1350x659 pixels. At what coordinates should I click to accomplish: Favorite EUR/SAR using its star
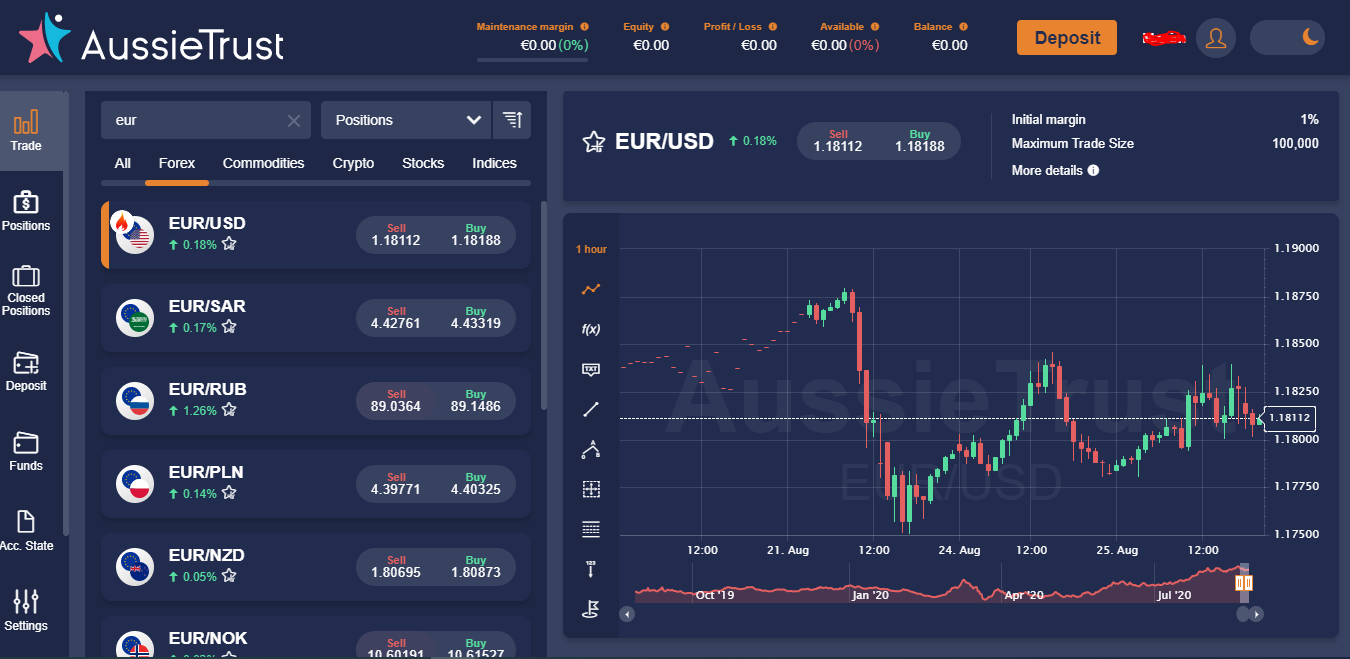[x=229, y=327]
